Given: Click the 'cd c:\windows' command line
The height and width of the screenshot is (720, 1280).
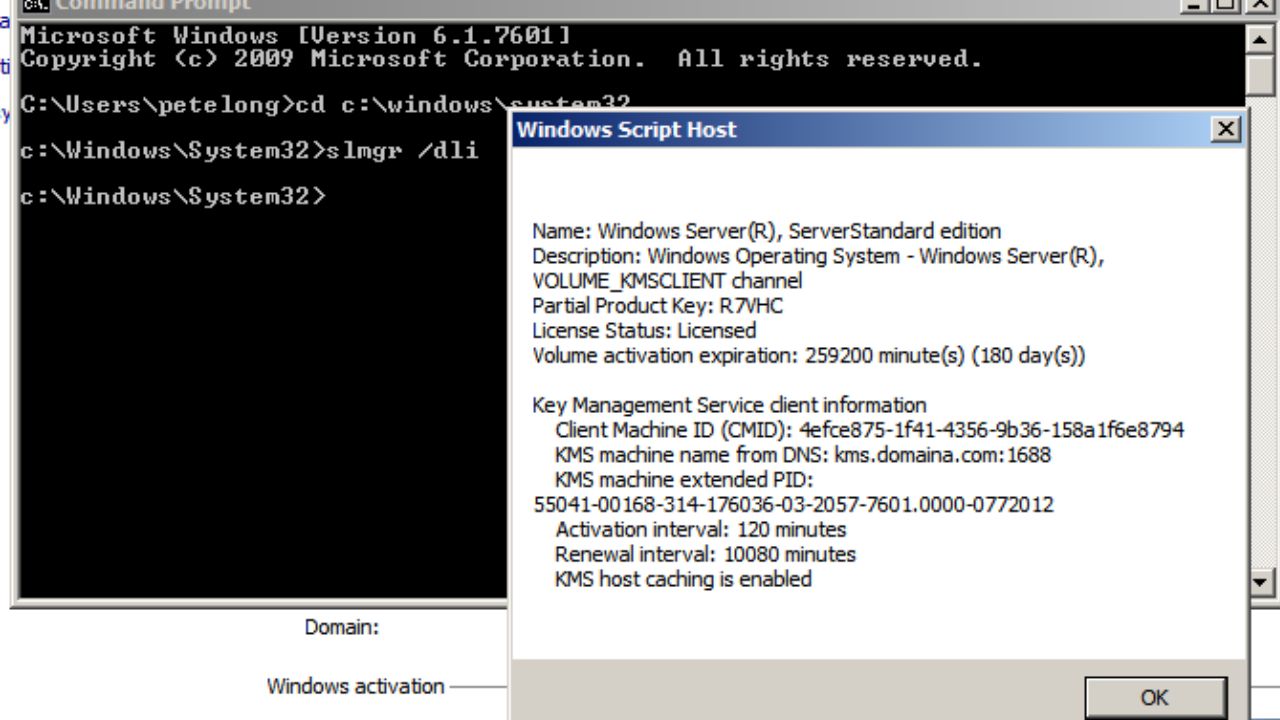Looking at the screenshot, I should coord(325,105).
